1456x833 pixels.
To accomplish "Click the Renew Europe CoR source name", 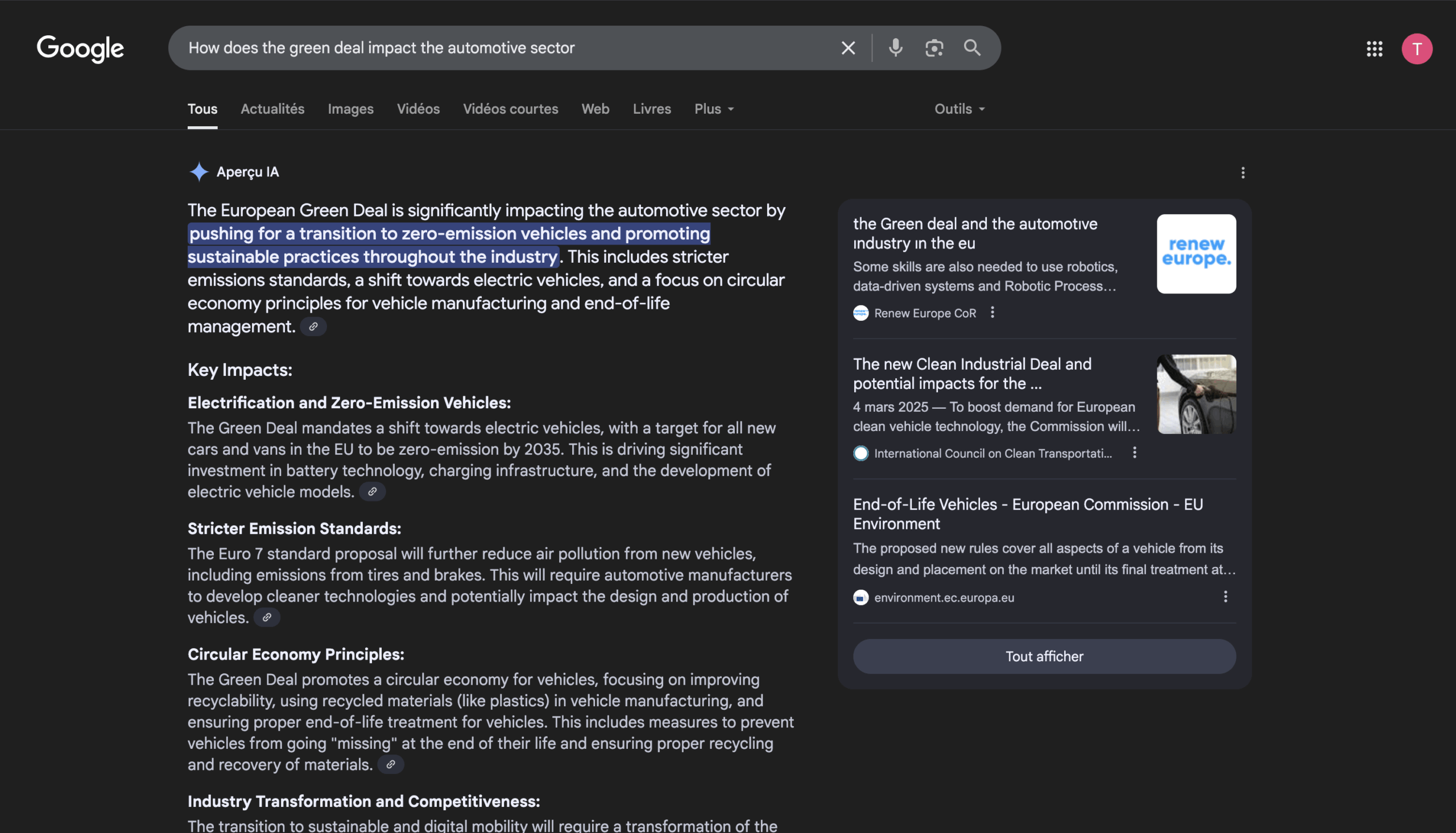I will click(925, 313).
